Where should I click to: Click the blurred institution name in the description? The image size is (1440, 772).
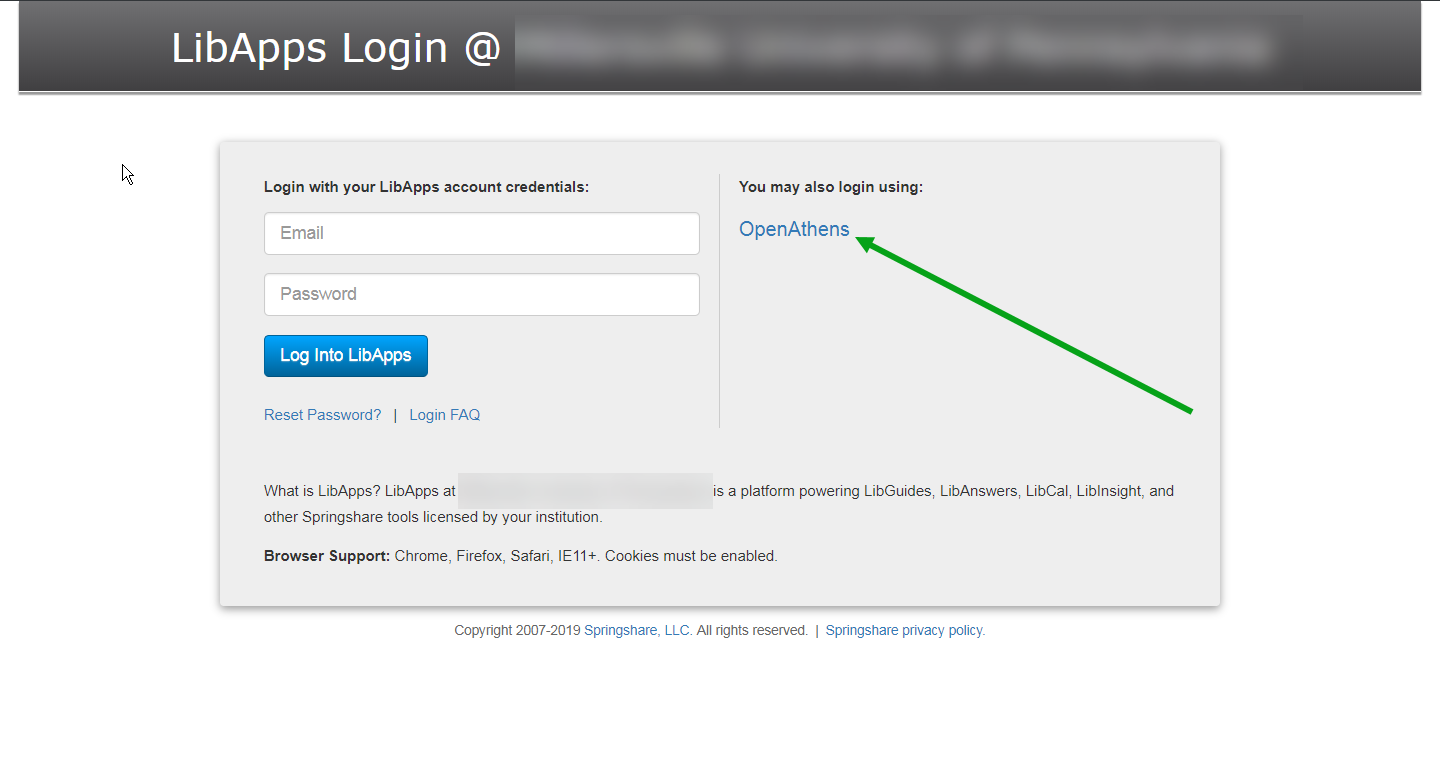point(585,490)
